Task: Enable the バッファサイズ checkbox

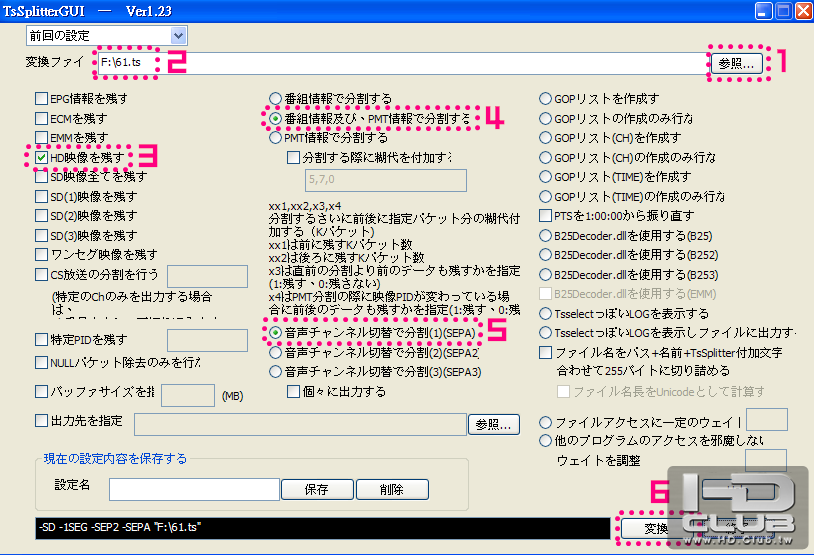Action: click(42, 391)
